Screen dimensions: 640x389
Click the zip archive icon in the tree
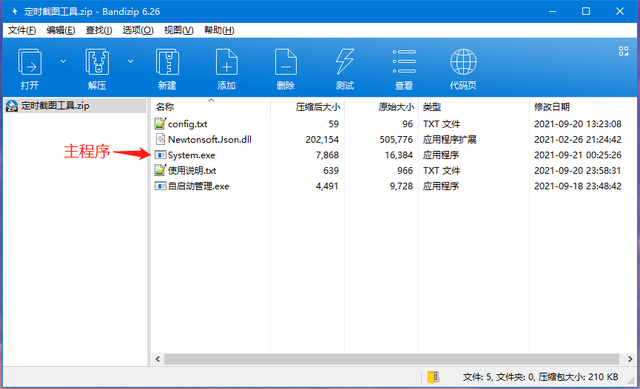point(12,106)
